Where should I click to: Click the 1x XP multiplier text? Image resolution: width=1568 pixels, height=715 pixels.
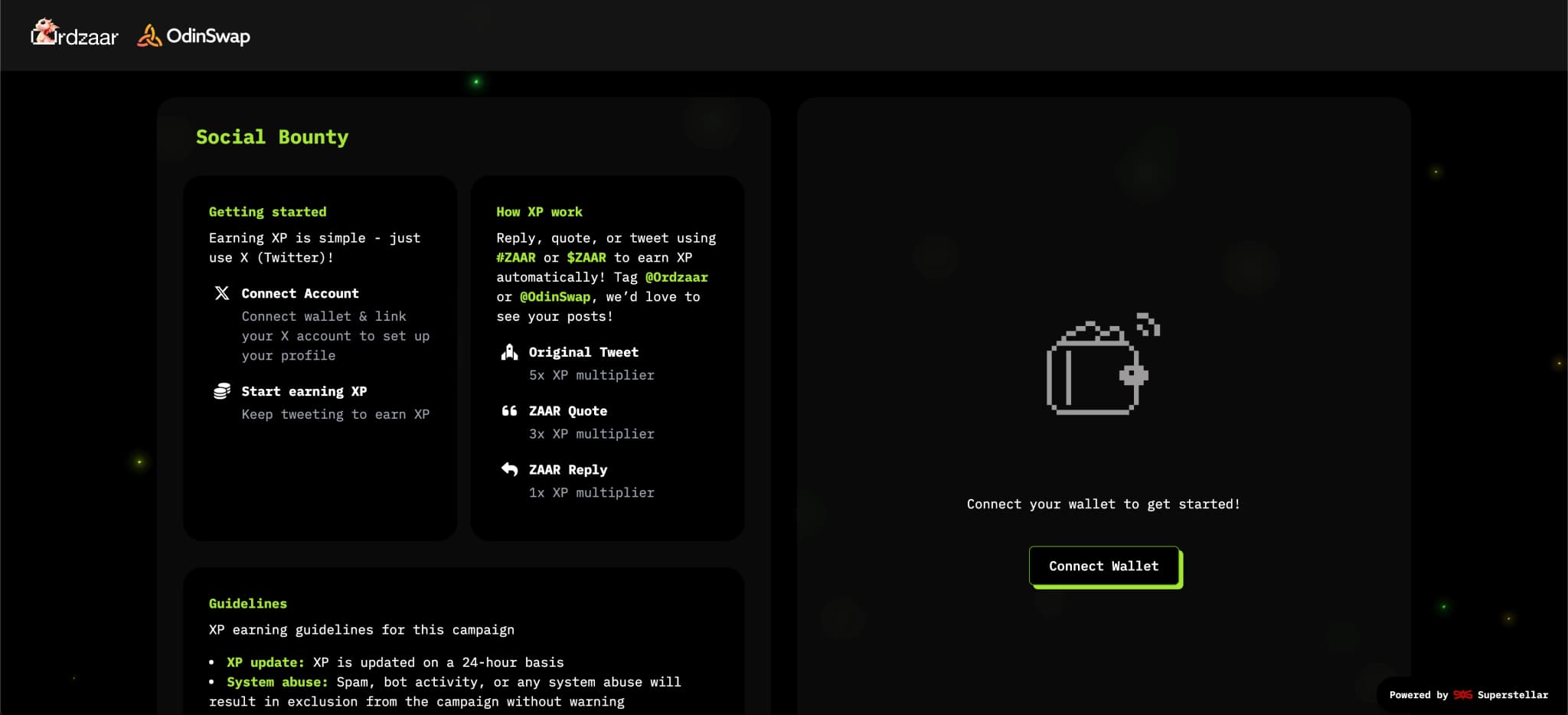pyautogui.click(x=592, y=493)
